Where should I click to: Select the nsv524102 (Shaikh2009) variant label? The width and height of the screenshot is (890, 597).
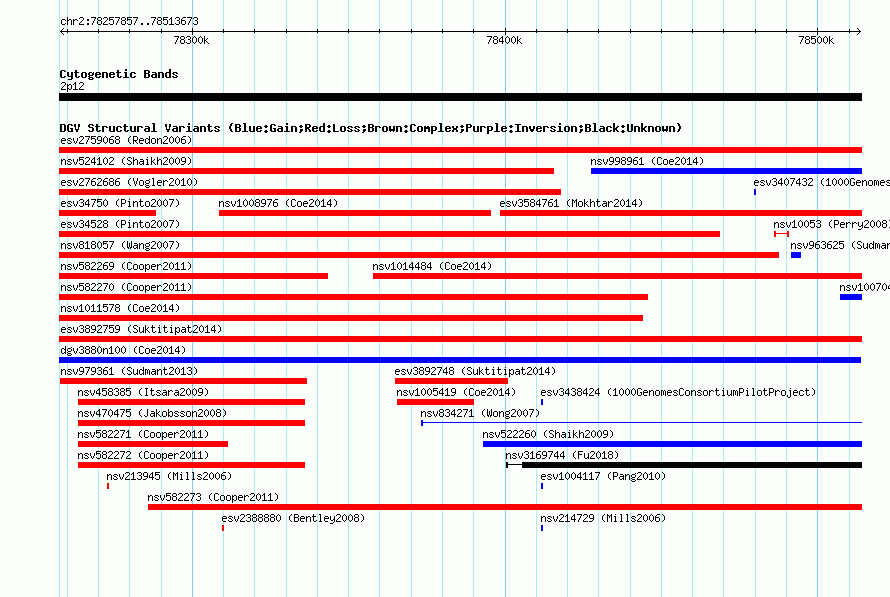pos(126,161)
